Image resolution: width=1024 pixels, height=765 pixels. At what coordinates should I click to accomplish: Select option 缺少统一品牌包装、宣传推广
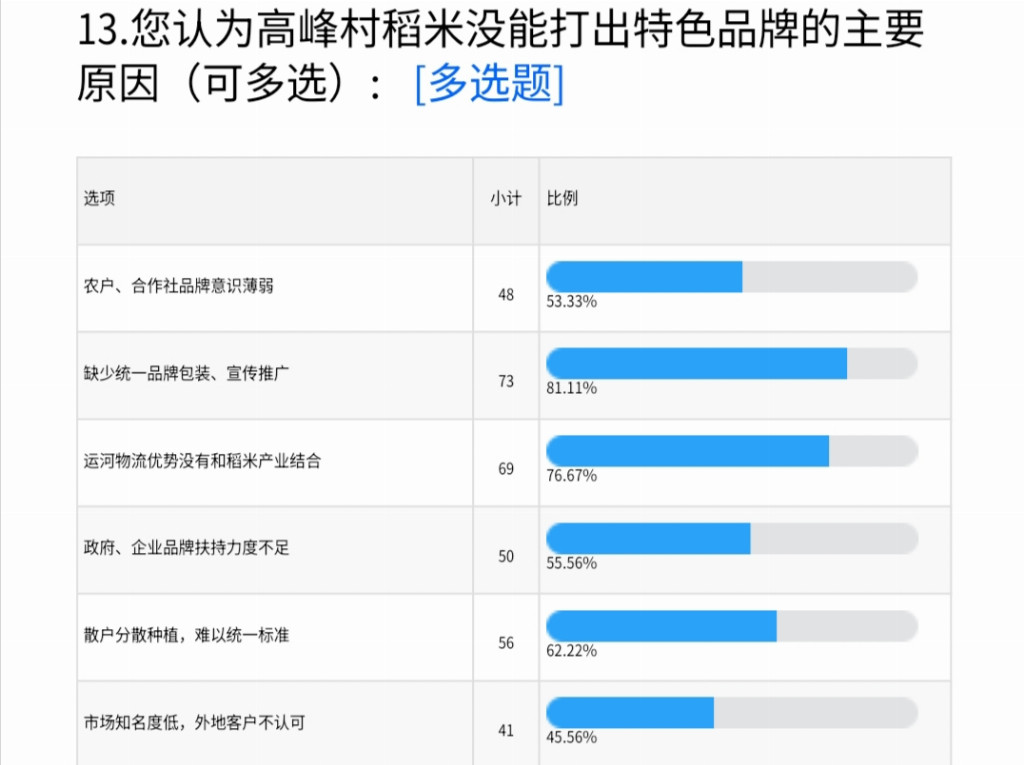click(x=186, y=374)
